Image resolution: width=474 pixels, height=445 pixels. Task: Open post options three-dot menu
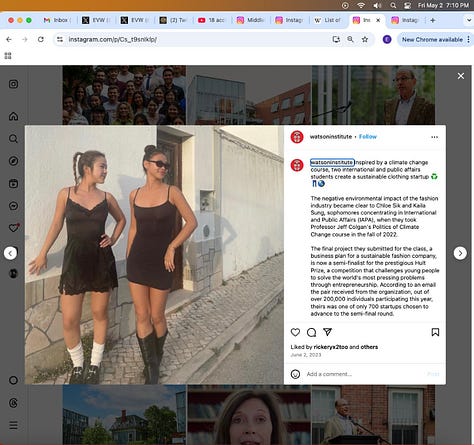click(434, 137)
